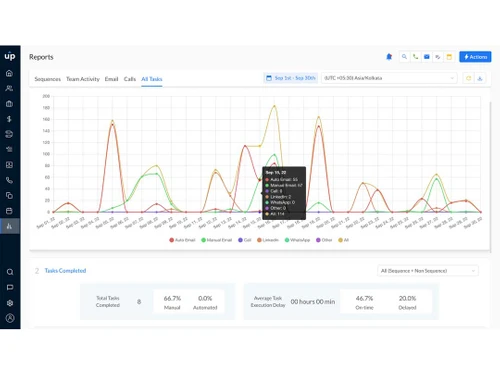Toggle the Manual Email series in legend

coord(217,240)
